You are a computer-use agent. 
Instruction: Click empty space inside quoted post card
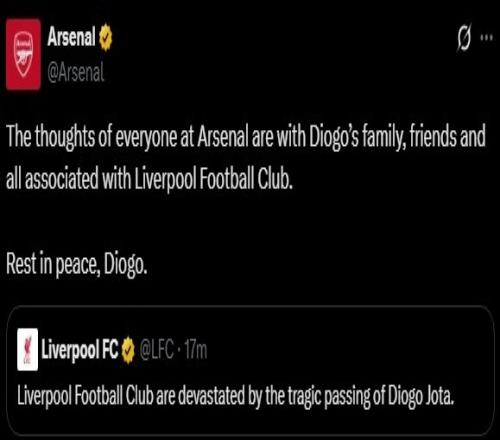(x=333, y=350)
